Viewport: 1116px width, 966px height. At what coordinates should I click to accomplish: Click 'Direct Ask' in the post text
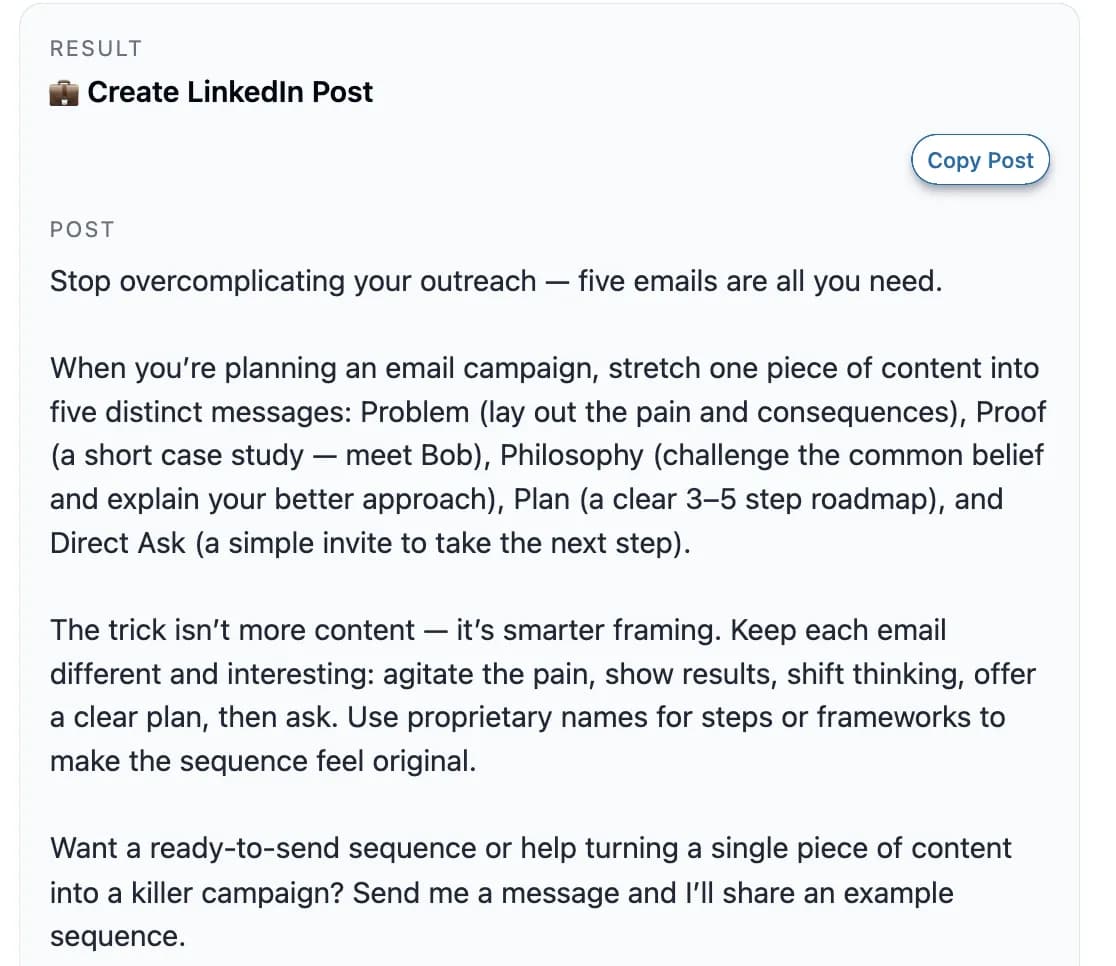(x=118, y=543)
